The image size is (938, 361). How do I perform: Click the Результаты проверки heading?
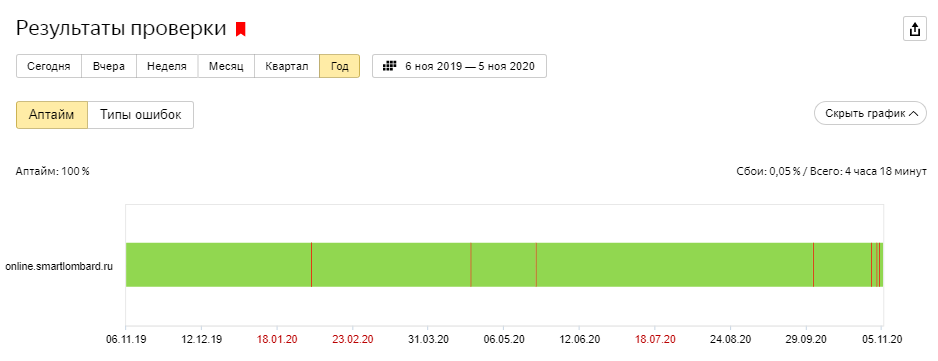(x=121, y=29)
